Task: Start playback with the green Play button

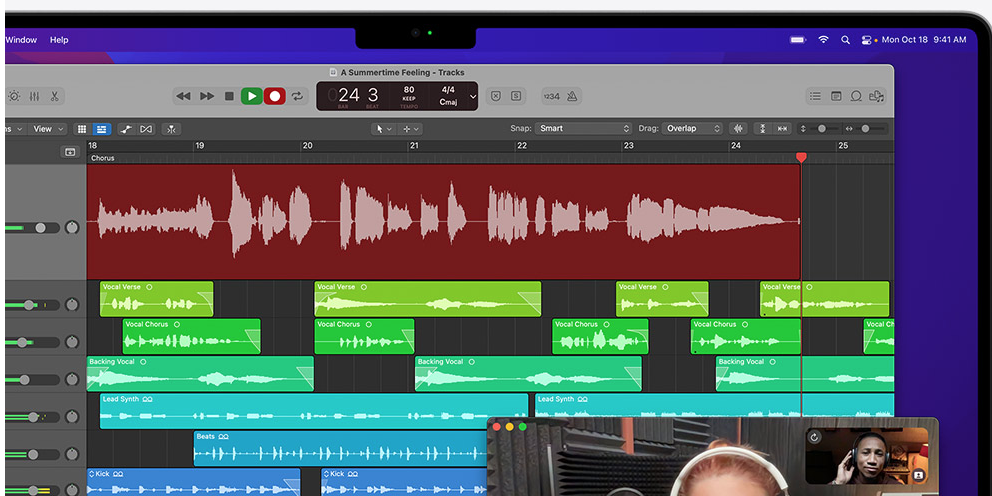Action: click(x=252, y=96)
